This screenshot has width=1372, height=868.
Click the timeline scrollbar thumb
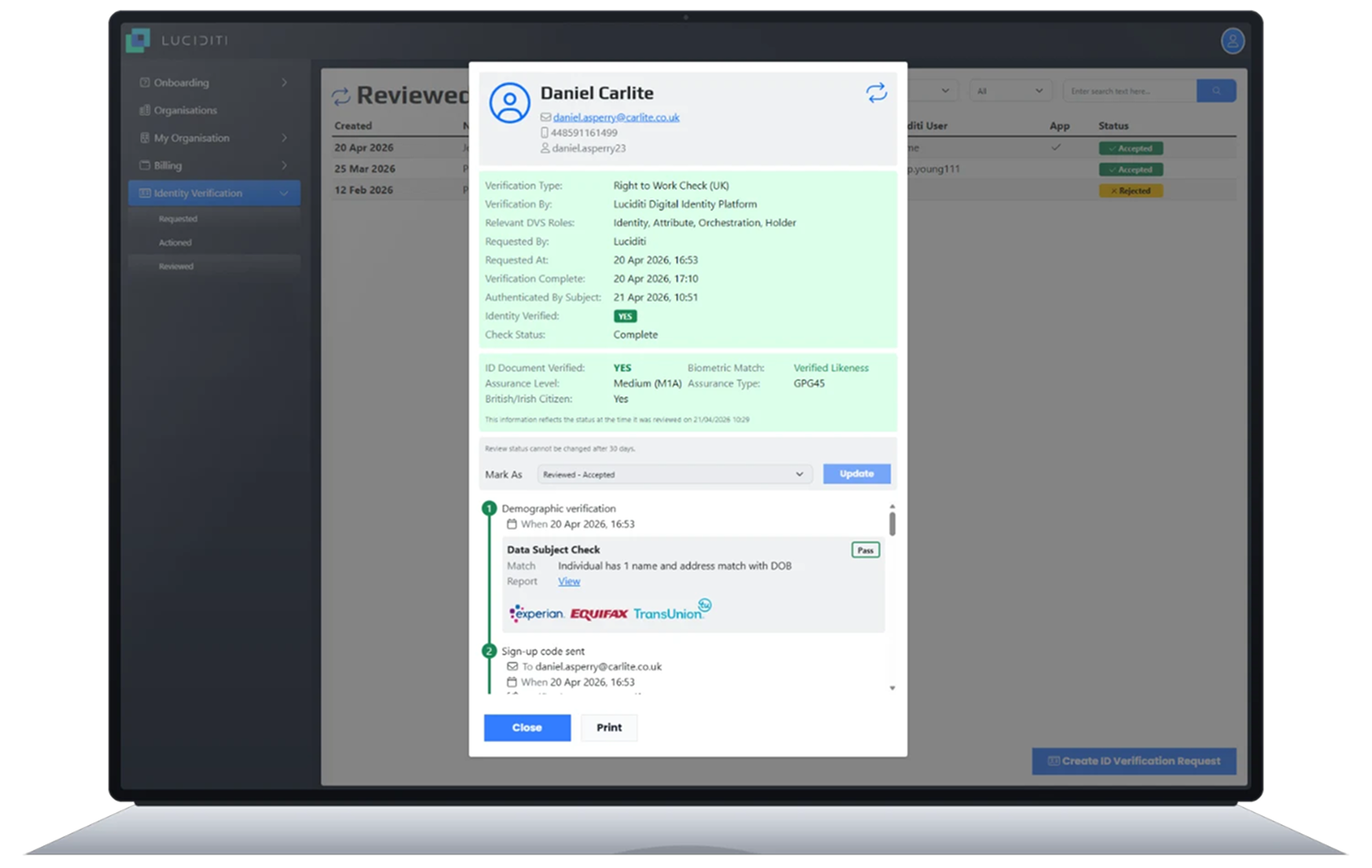click(892, 523)
